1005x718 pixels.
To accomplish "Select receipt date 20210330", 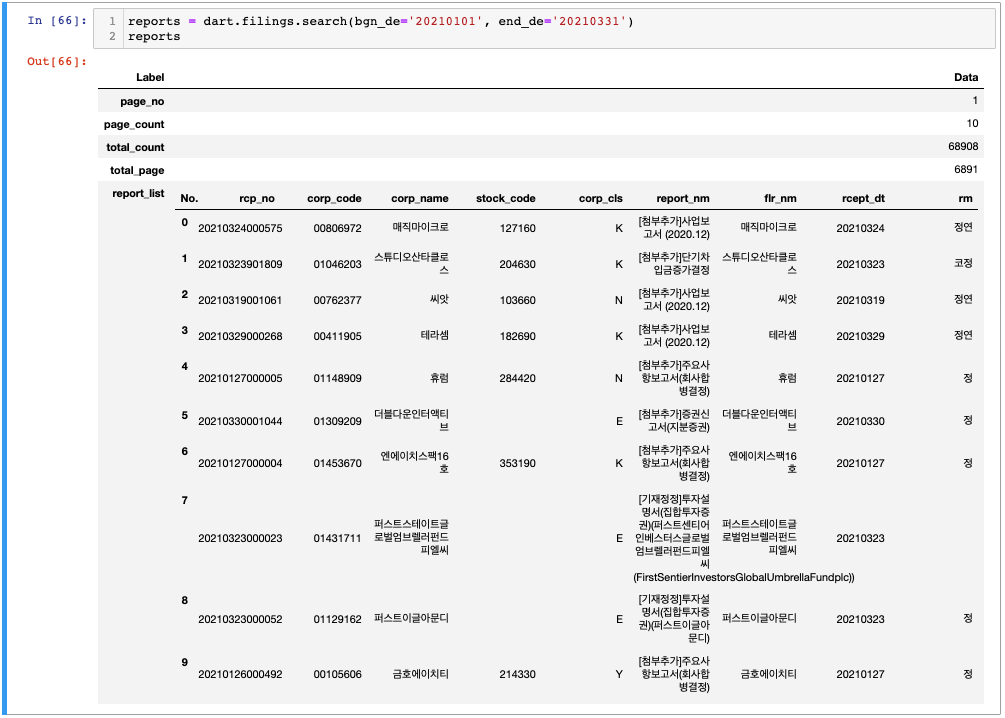I will (x=861, y=421).
